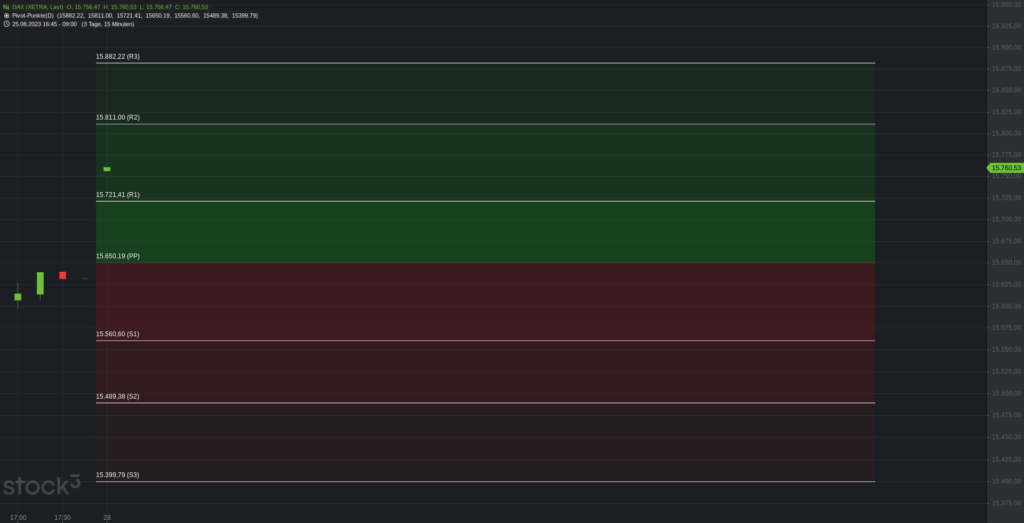Click the 15.560,60 (S1) support label
Image resolution: width=1024 pixels, height=523 pixels.
point(118,334)
